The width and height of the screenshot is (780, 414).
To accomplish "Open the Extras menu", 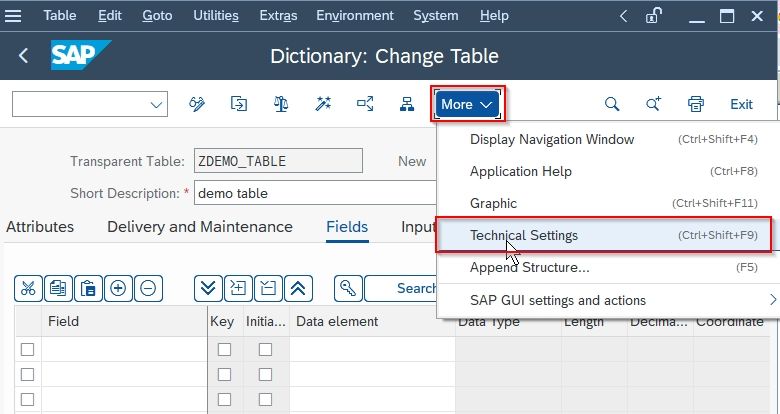I will point(278,16).
